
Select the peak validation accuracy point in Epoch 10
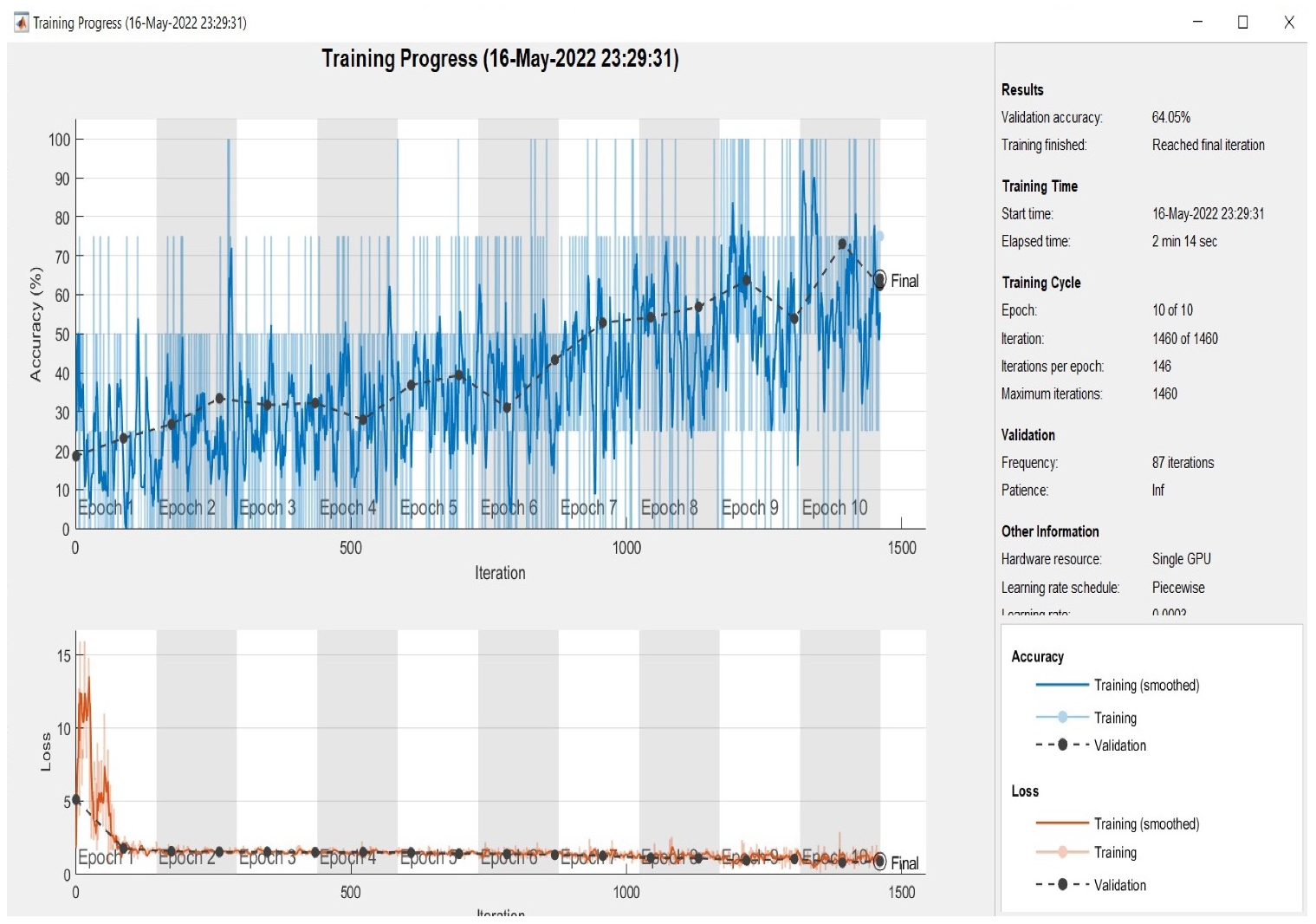pyautogui.click(x=842, y=244)
